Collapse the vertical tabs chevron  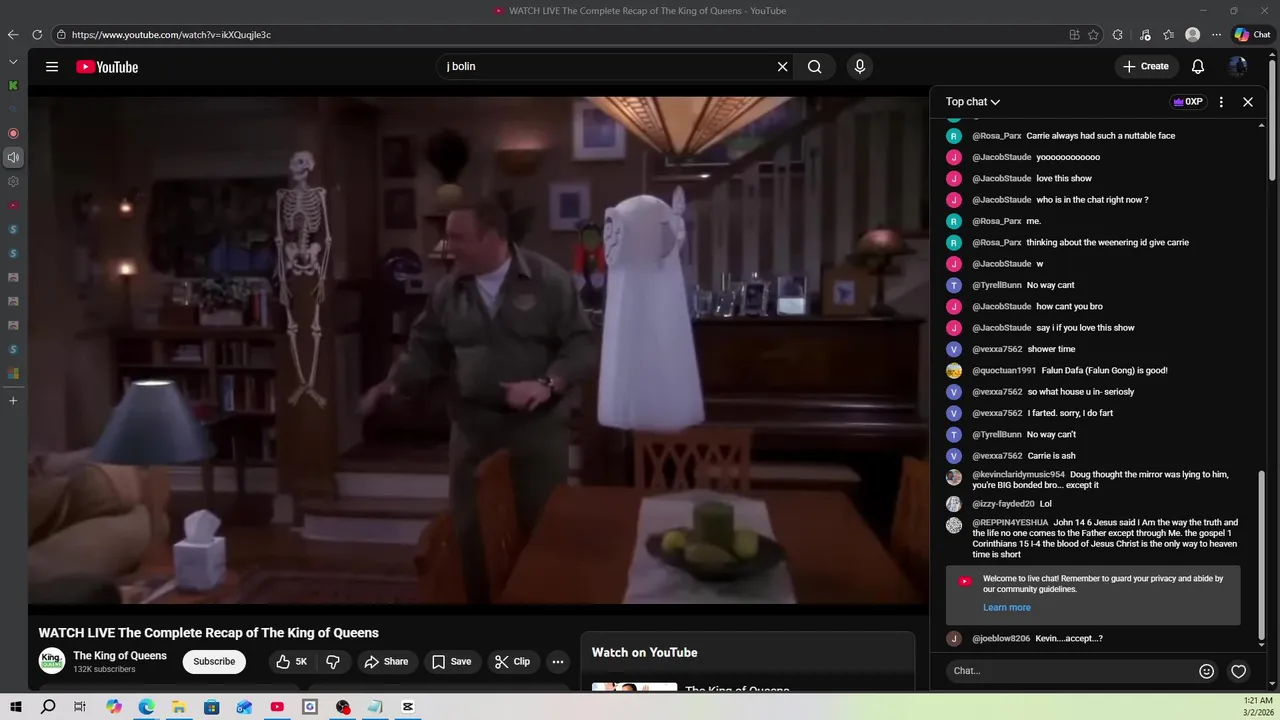(x=13, y=62)
